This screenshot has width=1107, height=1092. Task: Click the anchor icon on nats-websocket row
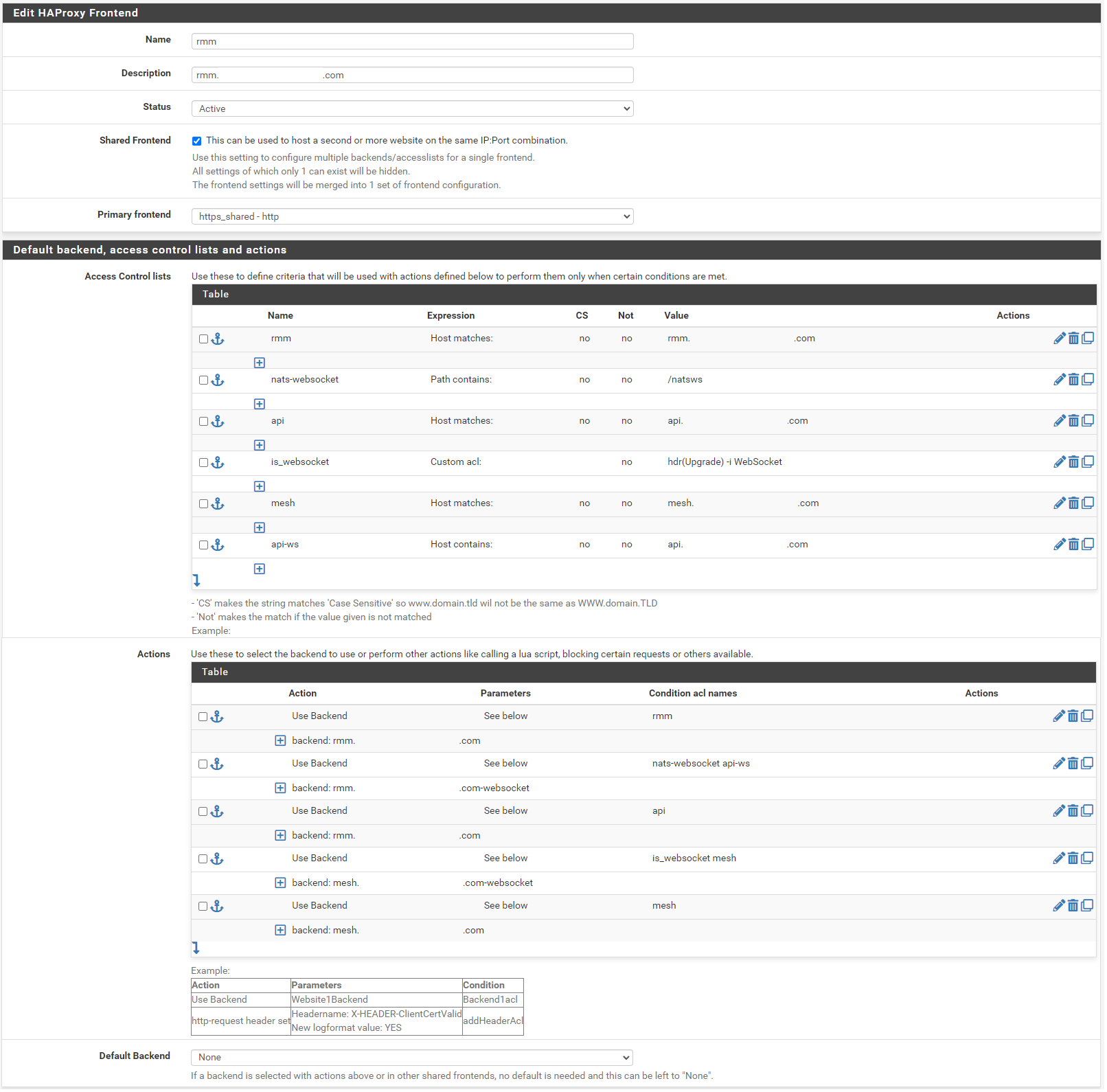[x=218, y=380]
